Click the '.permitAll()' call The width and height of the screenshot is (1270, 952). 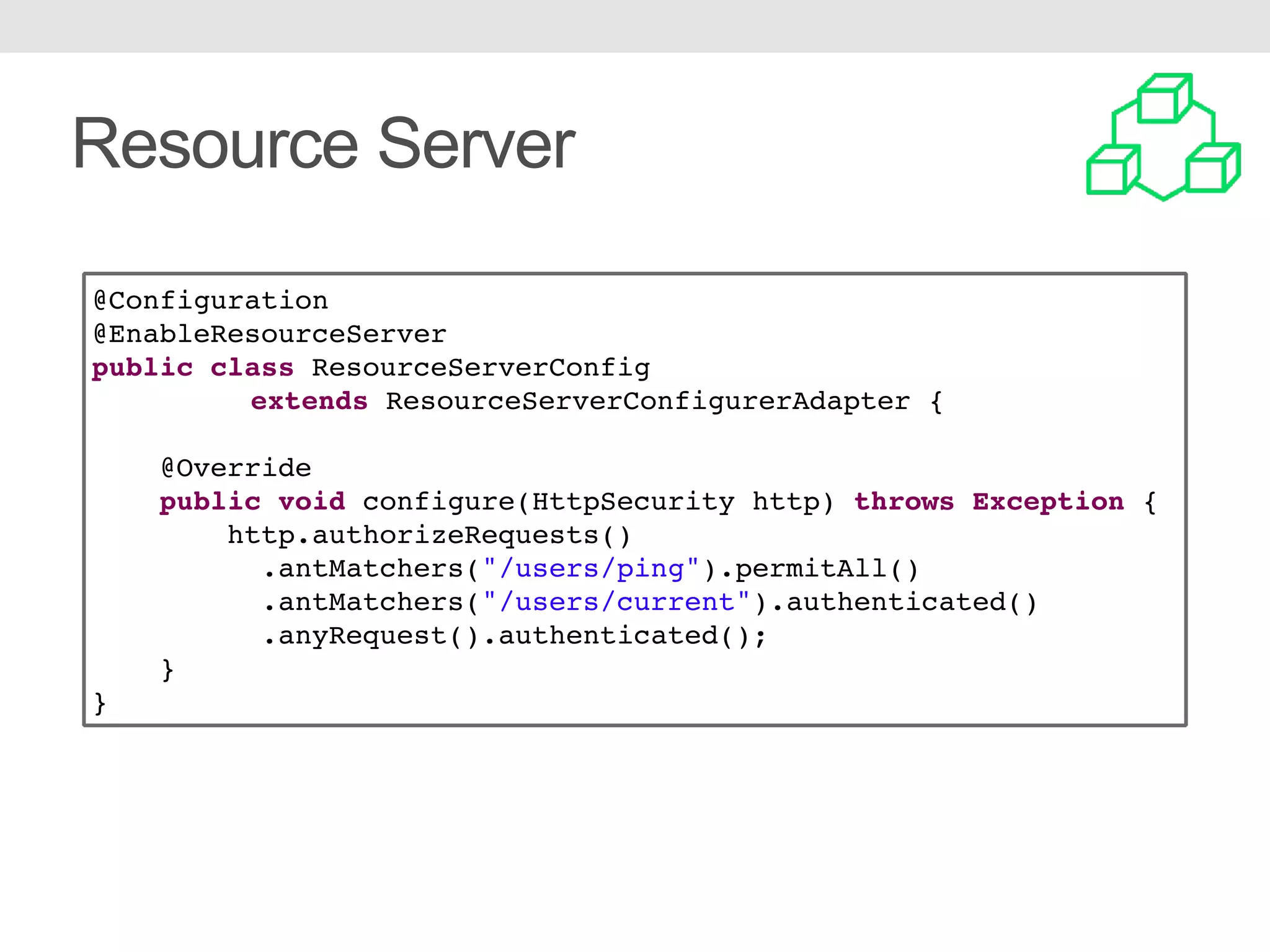(819, 569)
